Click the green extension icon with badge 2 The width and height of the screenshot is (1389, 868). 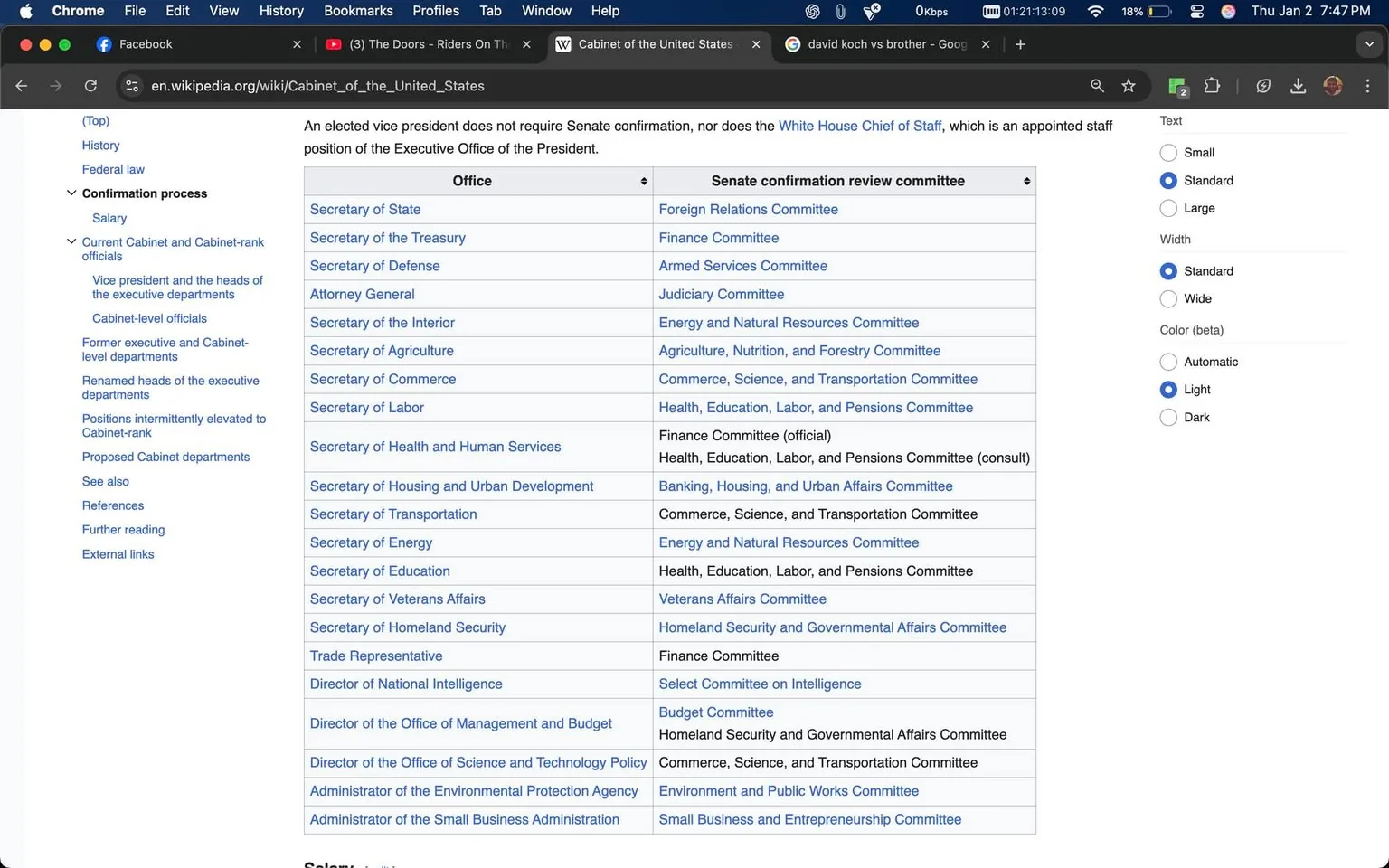coord(1176,85)
